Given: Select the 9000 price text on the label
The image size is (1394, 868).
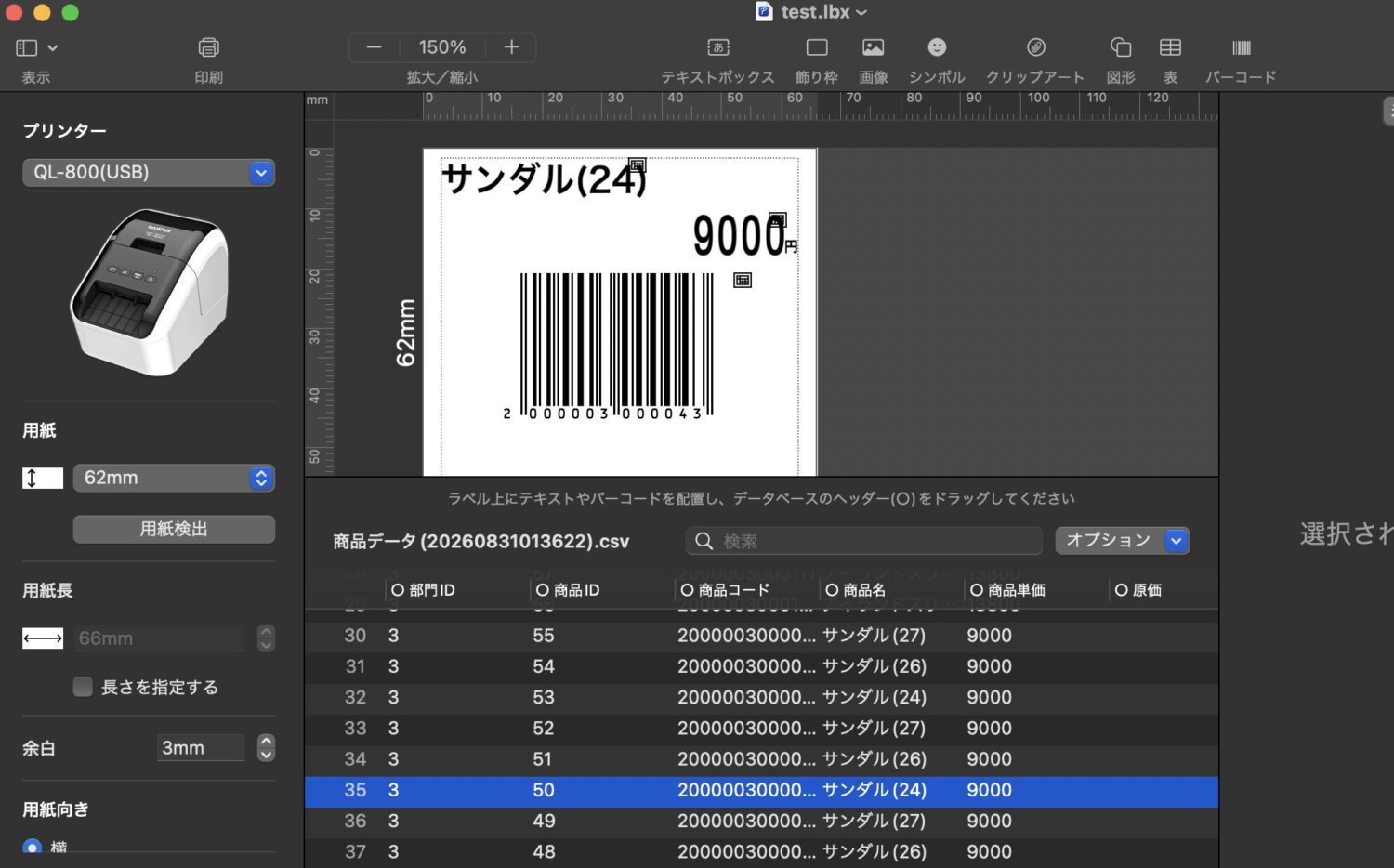Looking at the screenshot, I should point(739,235).
